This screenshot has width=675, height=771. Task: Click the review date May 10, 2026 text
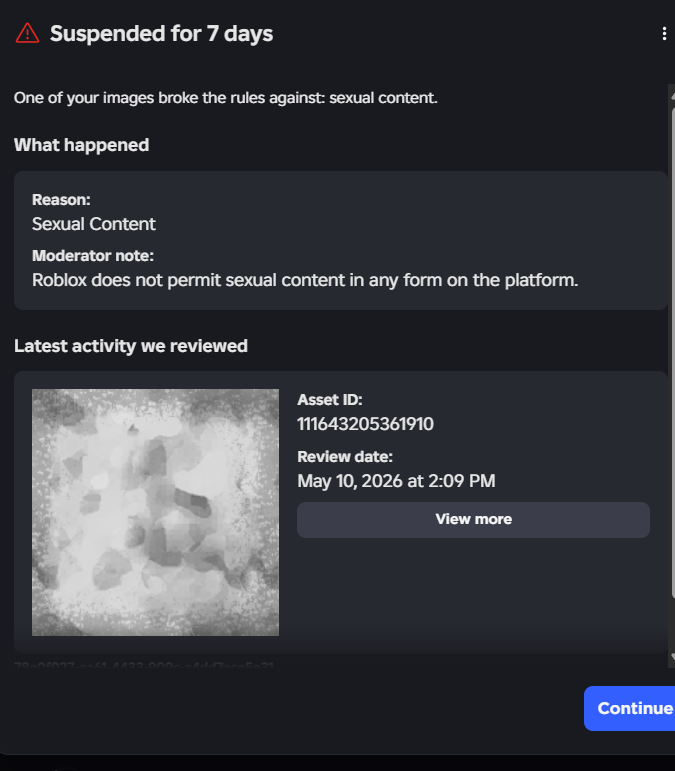click(396, 481)
